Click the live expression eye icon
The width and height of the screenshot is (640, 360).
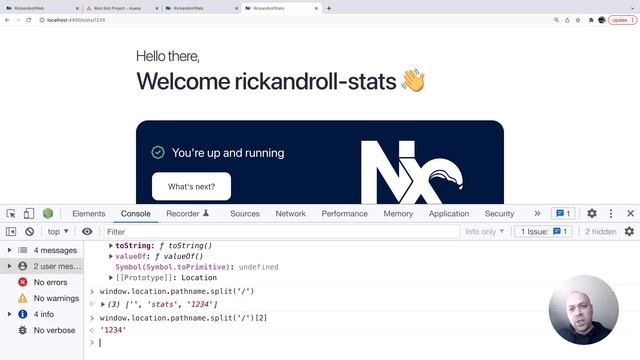pyautogui.click(x=87, y=232)
